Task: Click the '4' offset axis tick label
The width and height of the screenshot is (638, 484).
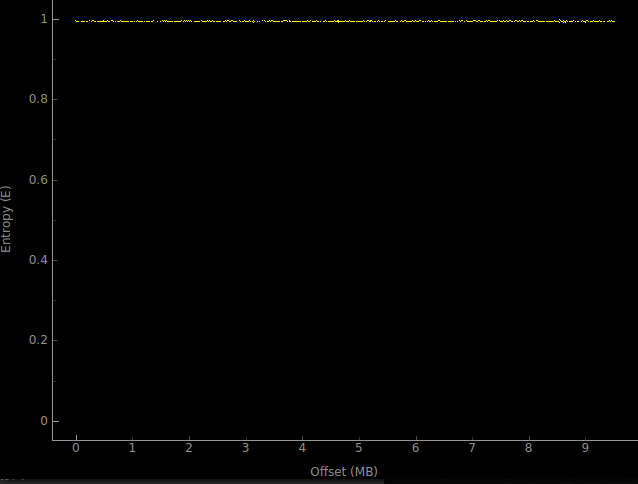Action: (302, 448)
